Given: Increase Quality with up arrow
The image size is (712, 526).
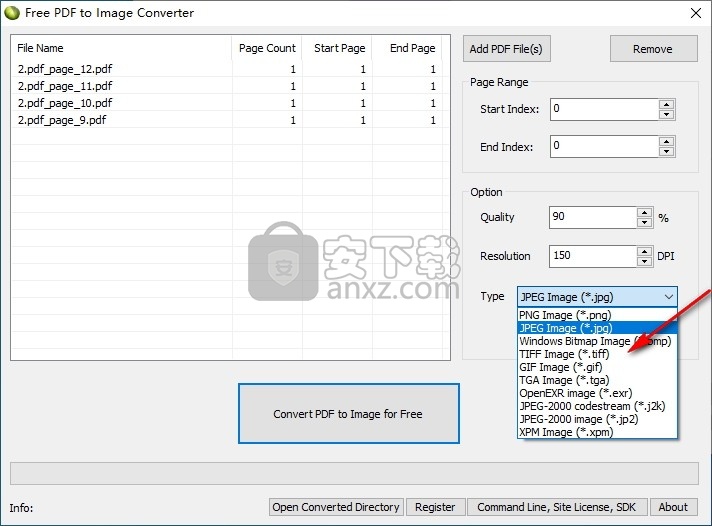Looking at the screenshot, I should tap(645, 212).
